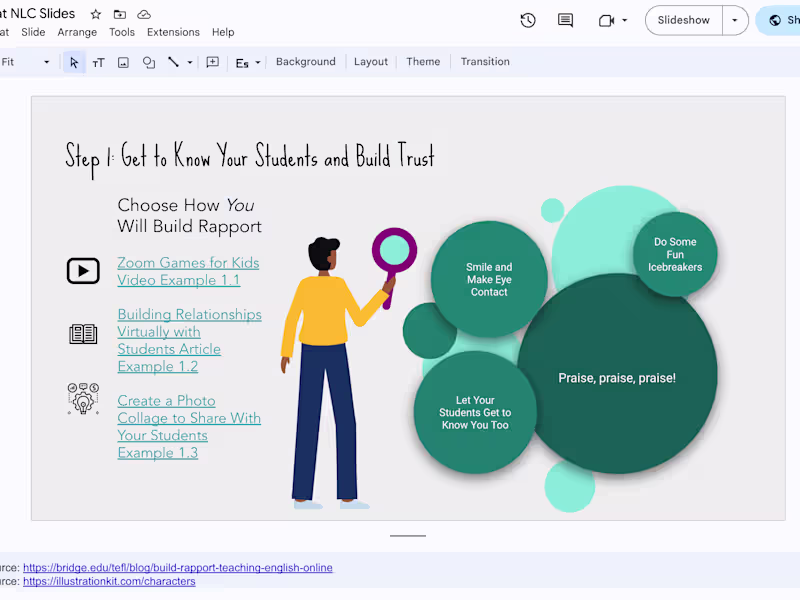Viewport: 800px width, 600px height.
Task: Open the illustrationkit.com source link in notes
Action: [109, 581]
